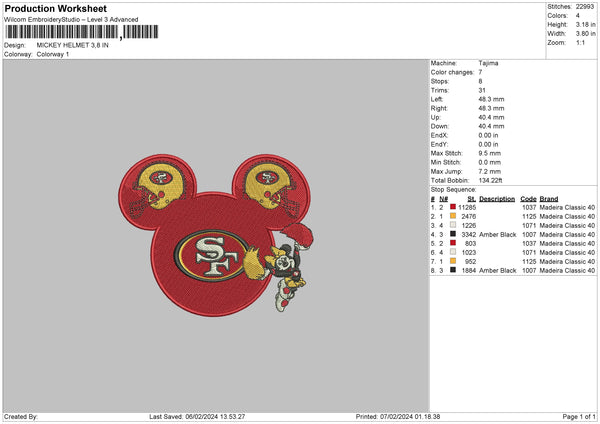Click 'Amber Black' description in stop row 4
Image resolution: width=600 pixels, height=424 pixels.
tap(497, 235)
